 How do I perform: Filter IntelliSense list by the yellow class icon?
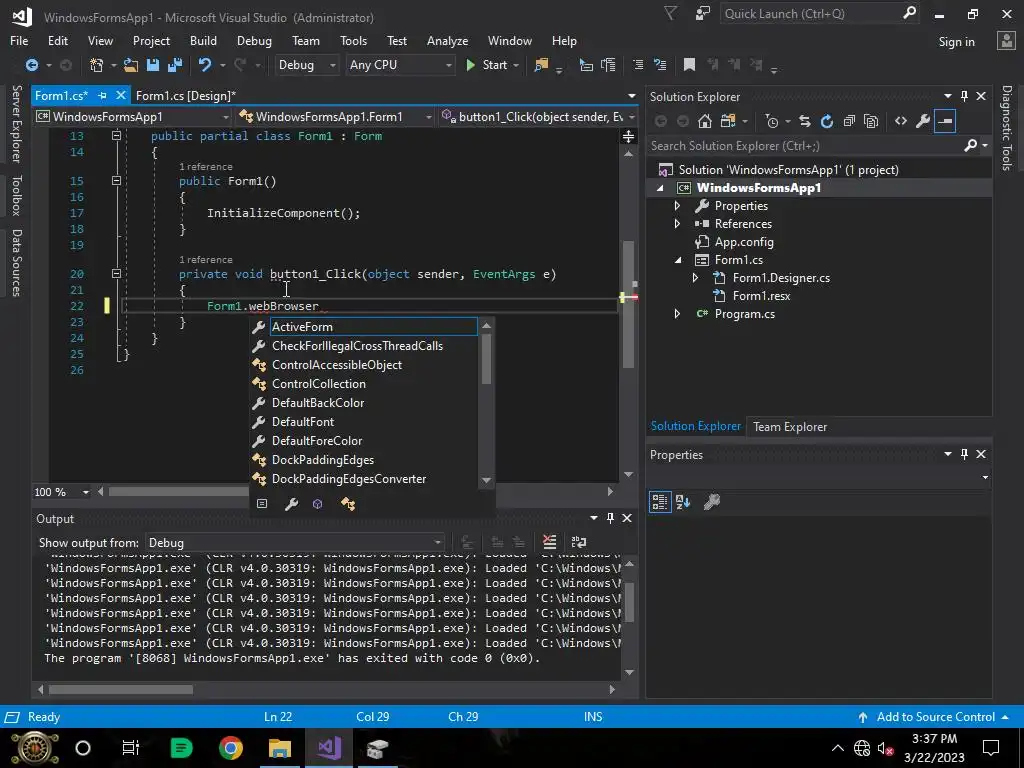pyautogui.click(x=348, y=504)
